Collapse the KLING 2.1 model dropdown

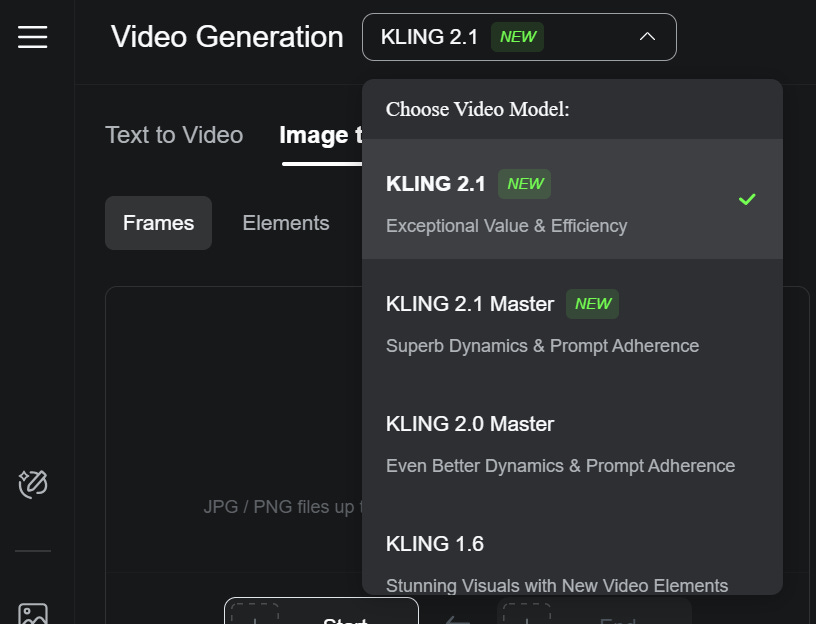click(x=519, y=37)
